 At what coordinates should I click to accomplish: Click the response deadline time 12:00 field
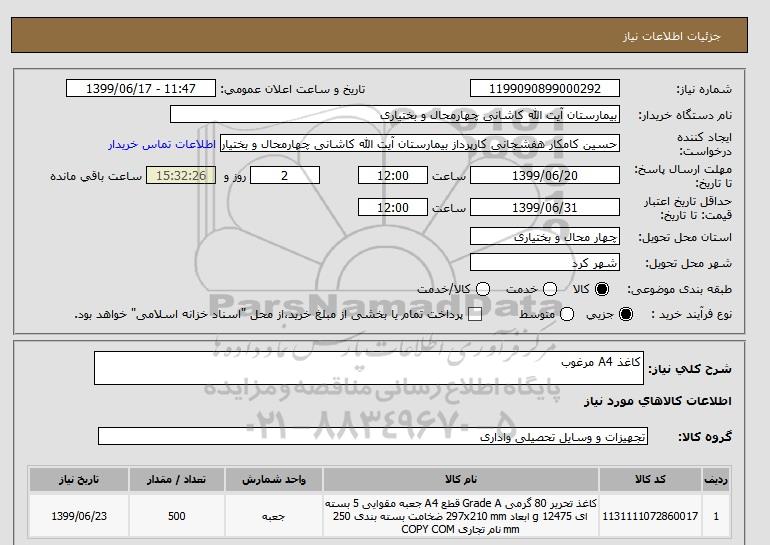[x=393, y=175]
